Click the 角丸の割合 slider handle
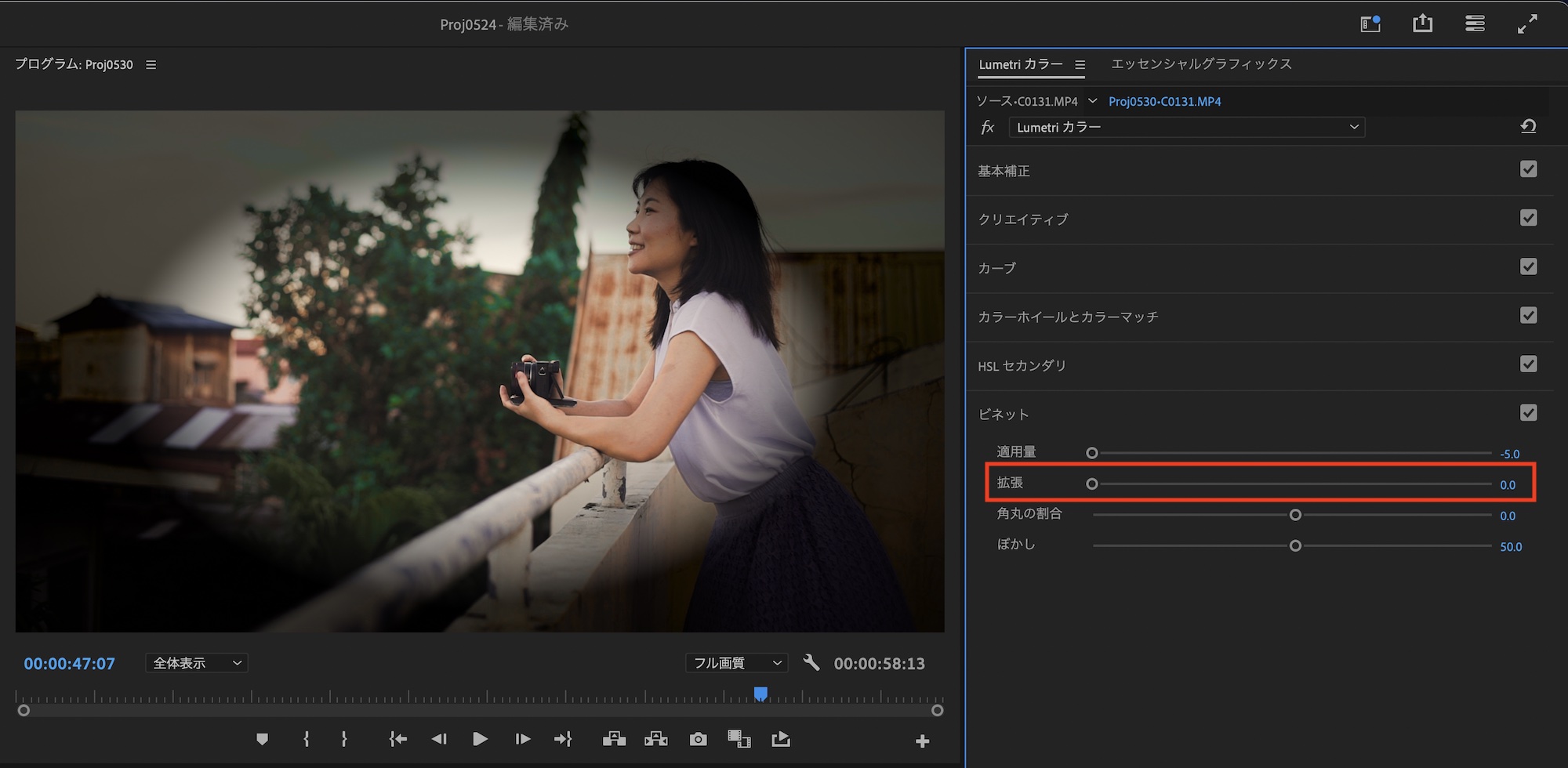 [x=1295, y=515]
